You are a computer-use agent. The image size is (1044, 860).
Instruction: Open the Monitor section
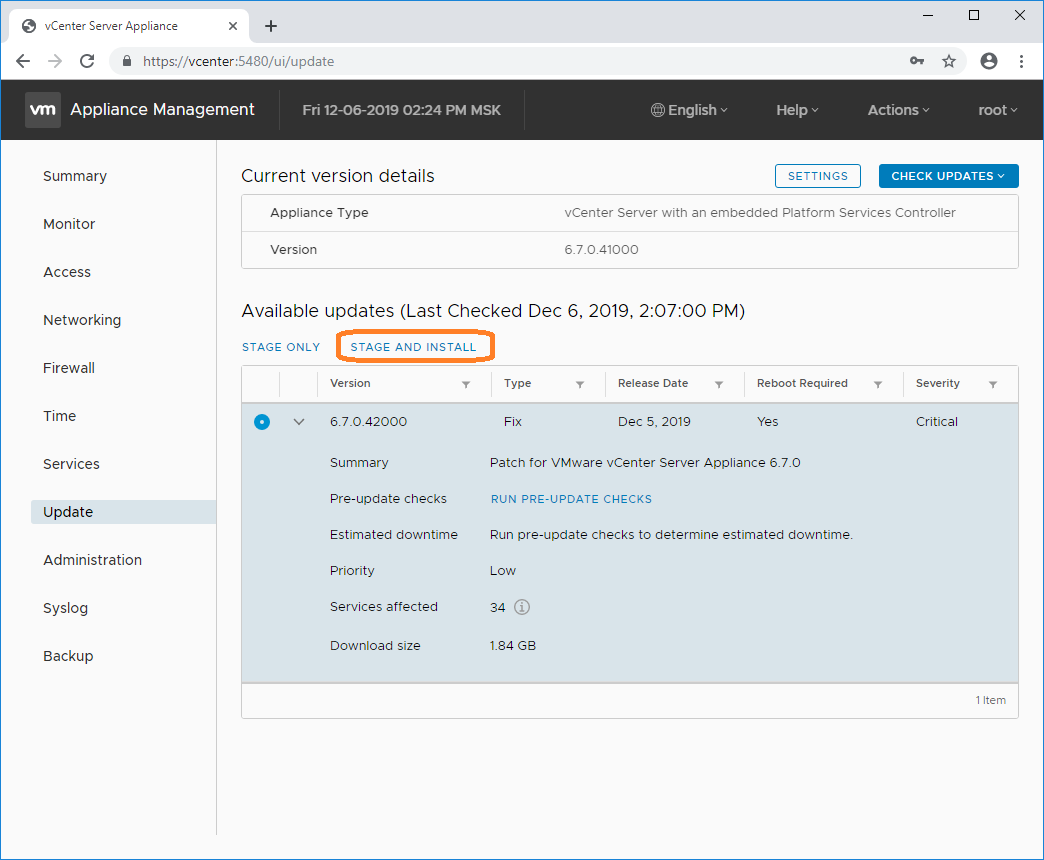[x=69, y=224]
